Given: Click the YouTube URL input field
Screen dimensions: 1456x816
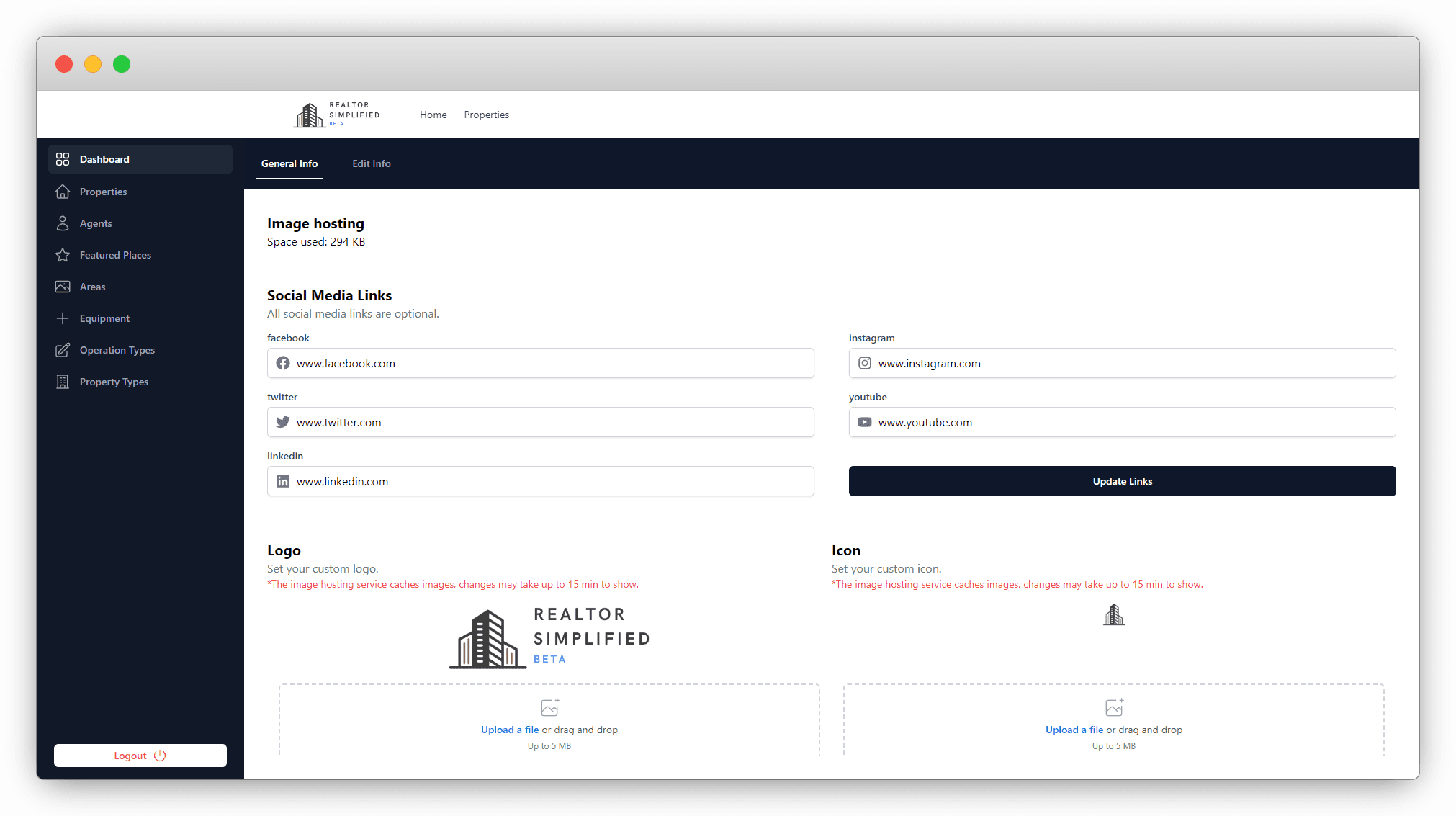Looking at the screenshot, I should (1122, 422).
